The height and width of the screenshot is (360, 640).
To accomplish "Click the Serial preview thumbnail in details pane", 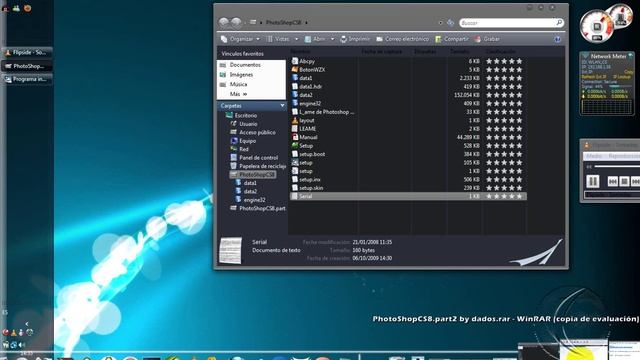I will click(231, 250).
